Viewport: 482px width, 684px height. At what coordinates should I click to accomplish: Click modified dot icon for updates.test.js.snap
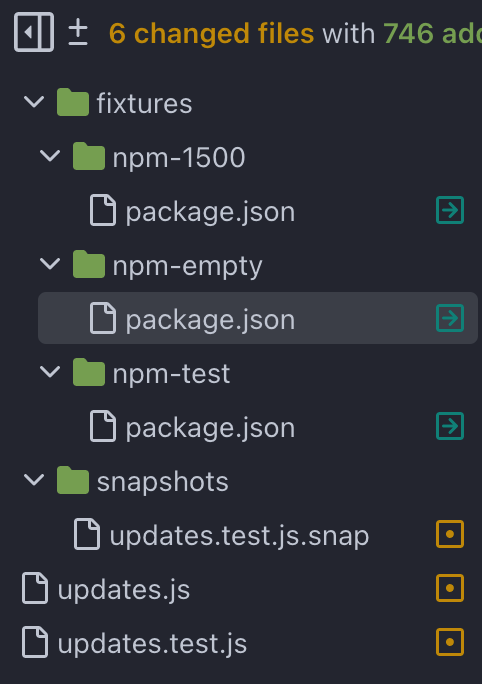pyautogui.click(x=450, y=534)
